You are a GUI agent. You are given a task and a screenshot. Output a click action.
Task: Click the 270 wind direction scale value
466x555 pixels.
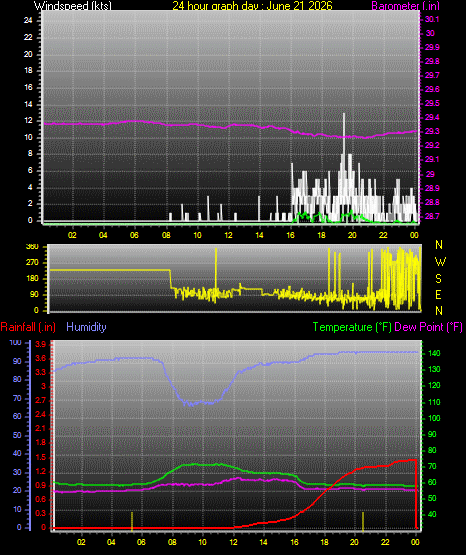32,263
